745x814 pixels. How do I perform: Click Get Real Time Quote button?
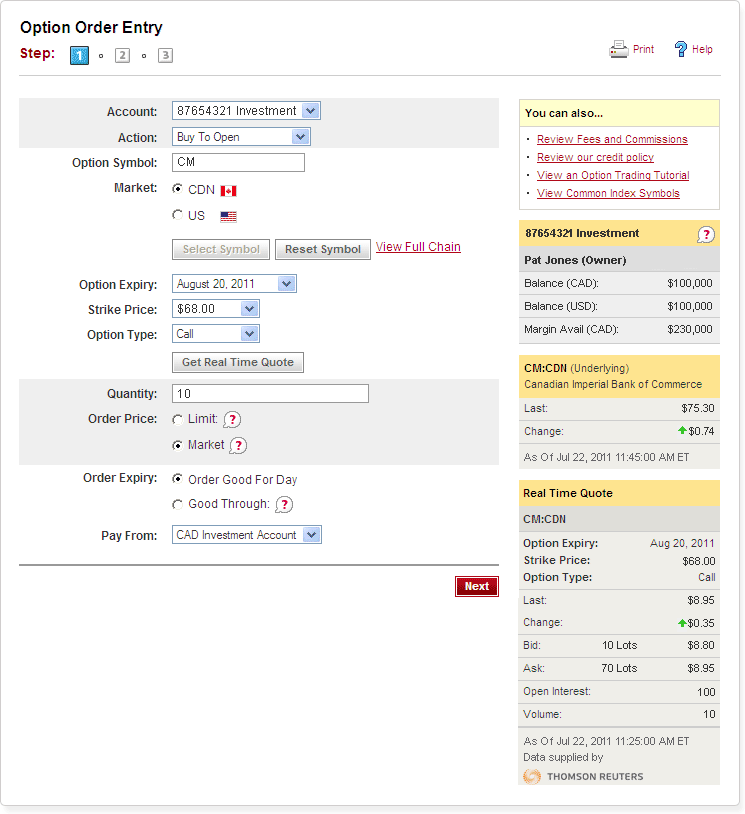(238, 362)
